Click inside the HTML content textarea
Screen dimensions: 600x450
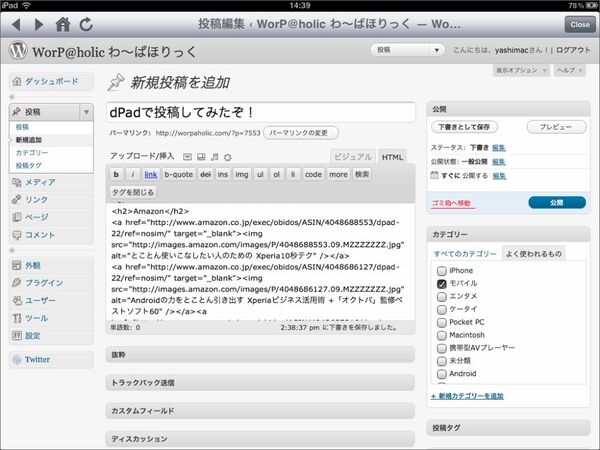[x=261, y=262]
